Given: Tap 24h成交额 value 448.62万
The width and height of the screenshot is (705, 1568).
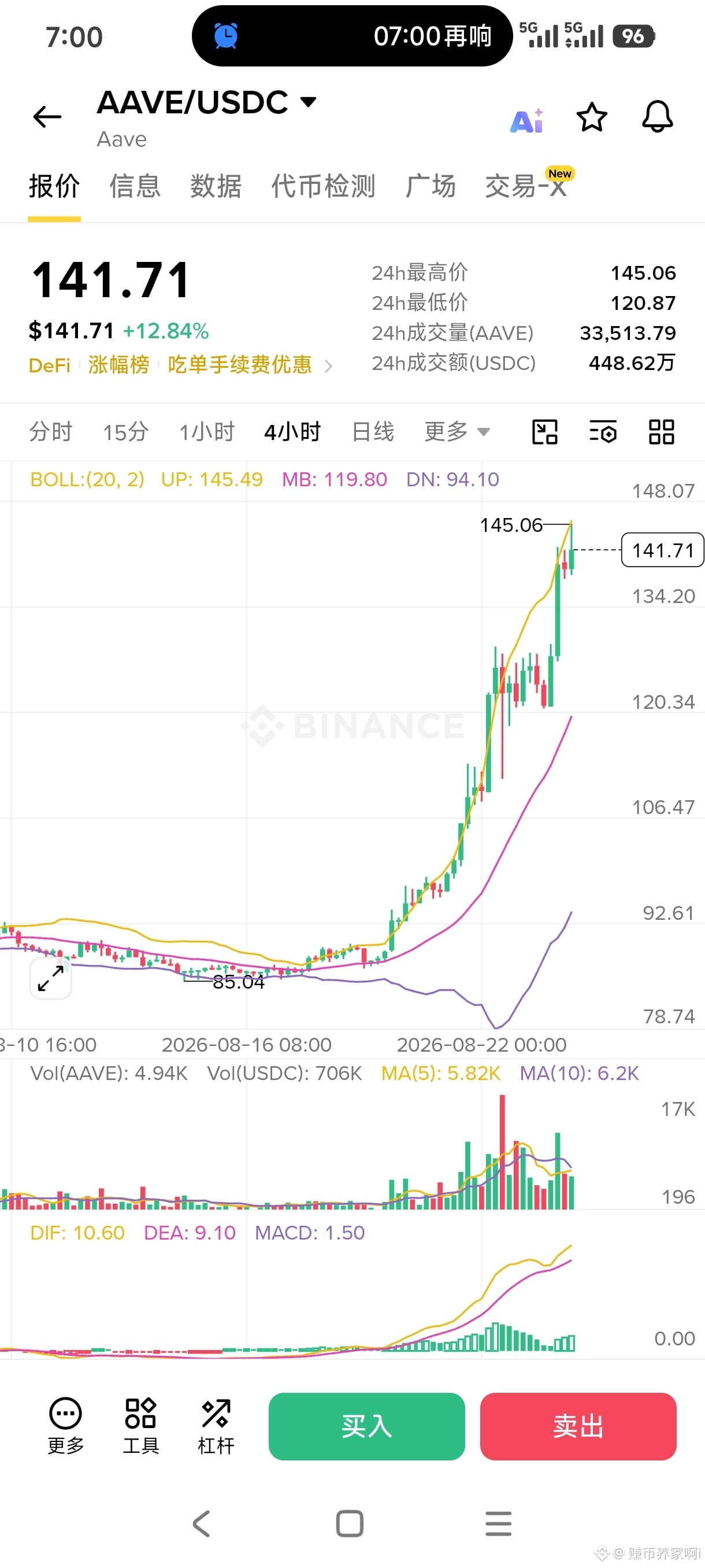Looking at the screenshot, I should pyautogui.click(x=632, y=363).
